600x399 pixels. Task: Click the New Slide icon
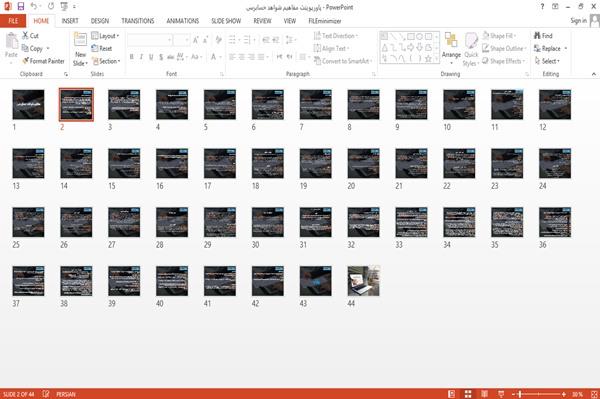tap(80, 39)
